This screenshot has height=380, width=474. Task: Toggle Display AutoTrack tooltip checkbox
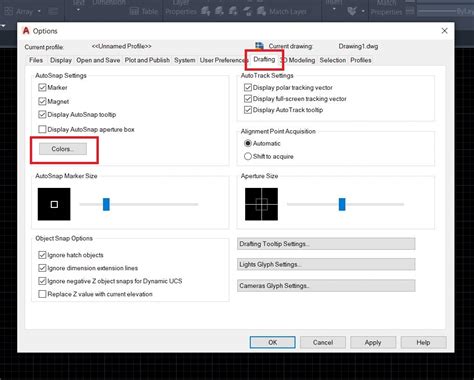tap(248, 110)
